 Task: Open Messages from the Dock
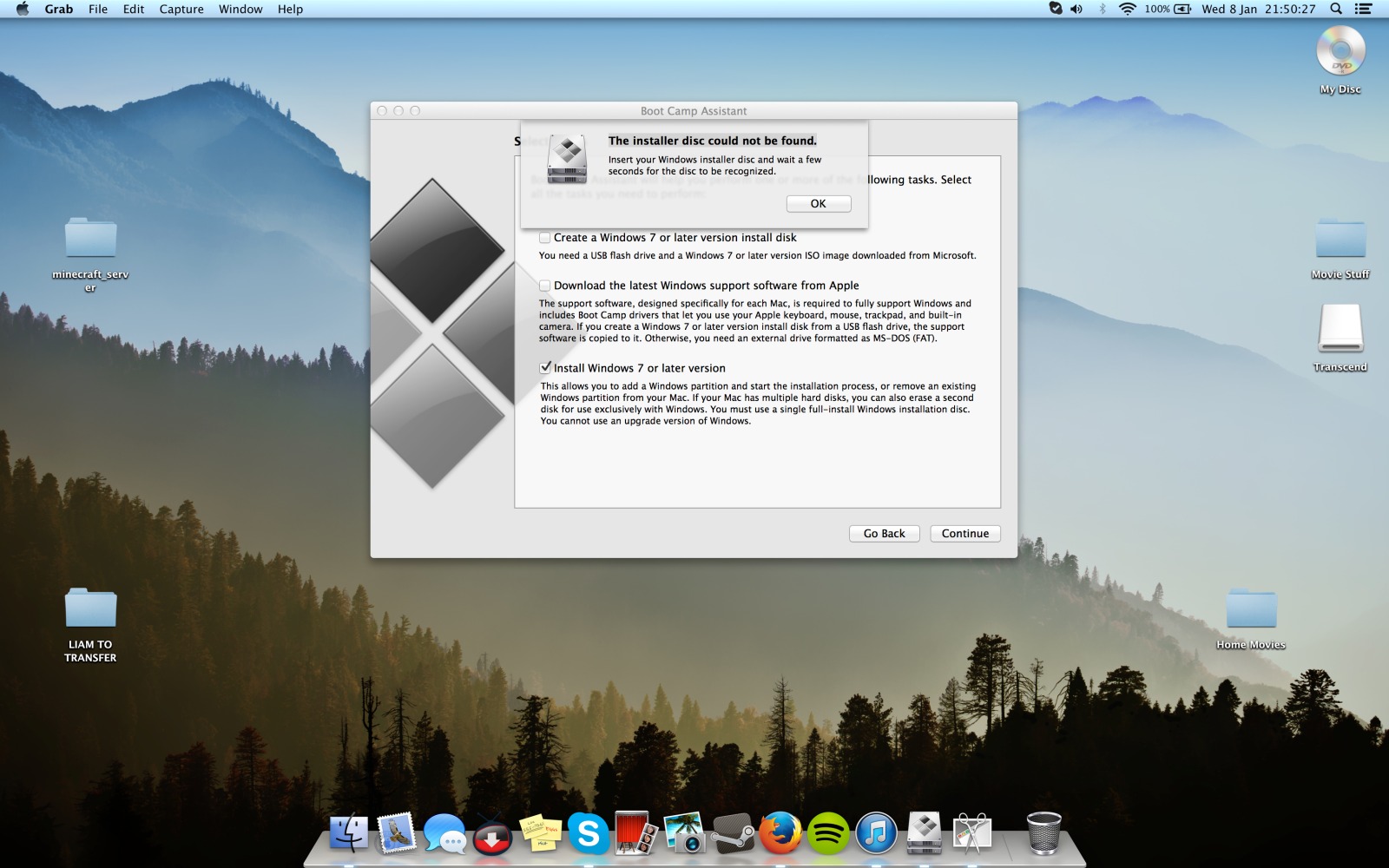pyautogui.click(x=444, y=833)
